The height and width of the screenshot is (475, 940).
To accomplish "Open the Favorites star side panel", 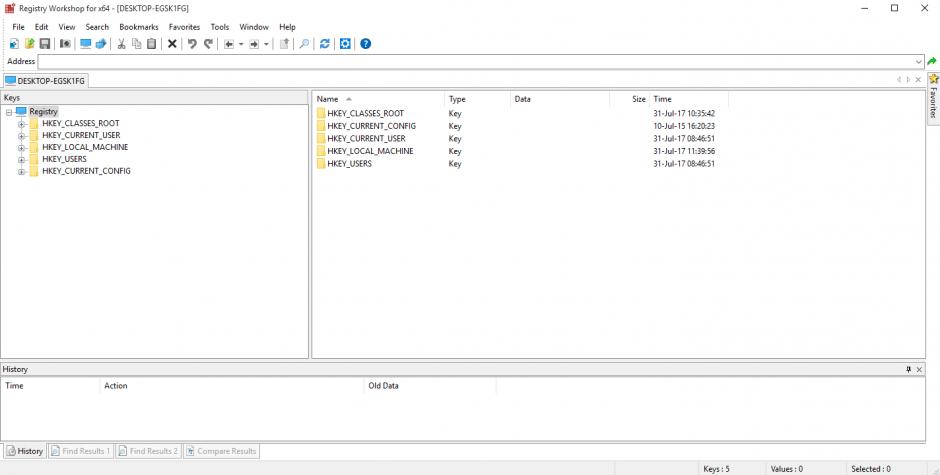I will click(933, 98).
